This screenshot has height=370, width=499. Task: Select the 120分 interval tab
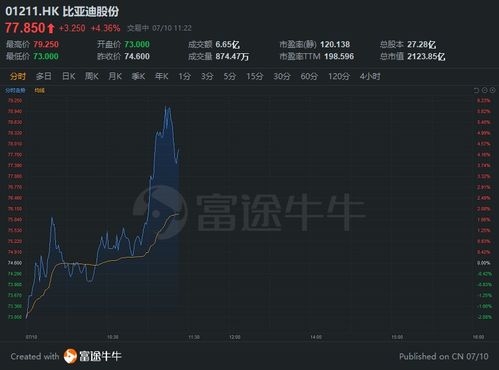click(339, 76)
